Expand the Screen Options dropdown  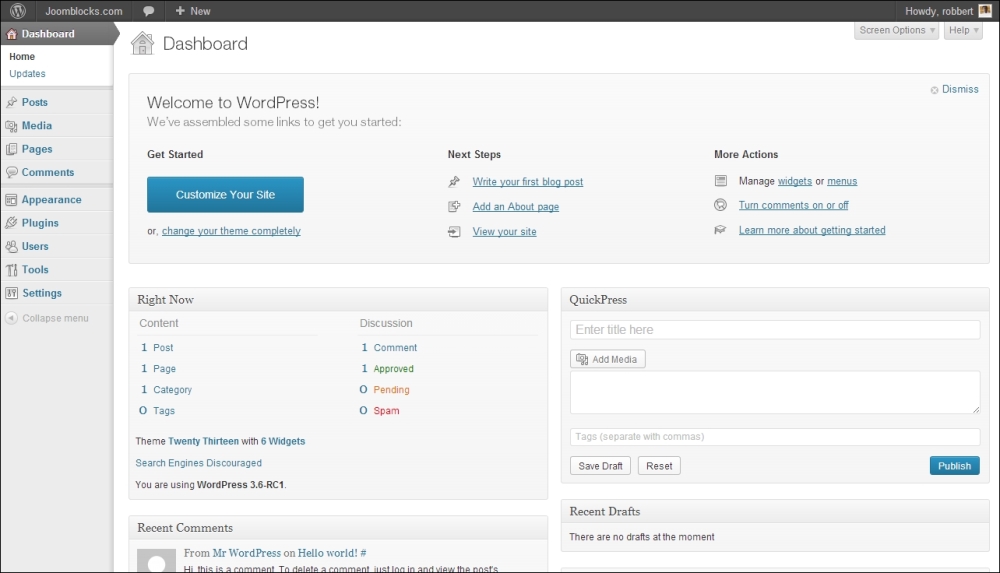(x=897, y=30)
